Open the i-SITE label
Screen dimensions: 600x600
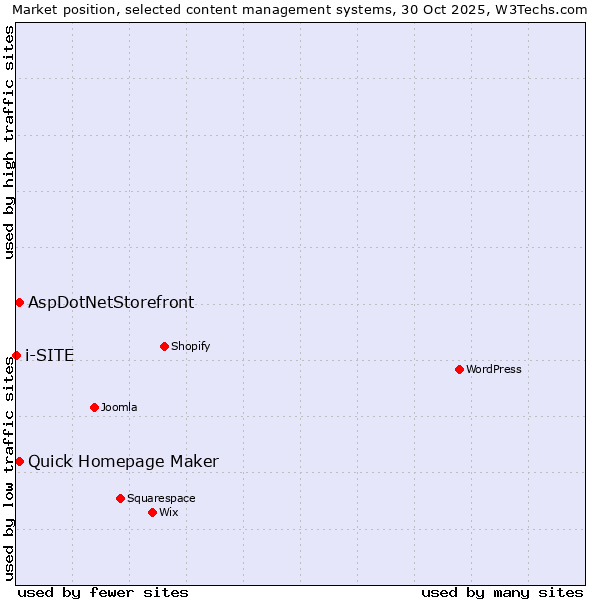coord(49,355)
